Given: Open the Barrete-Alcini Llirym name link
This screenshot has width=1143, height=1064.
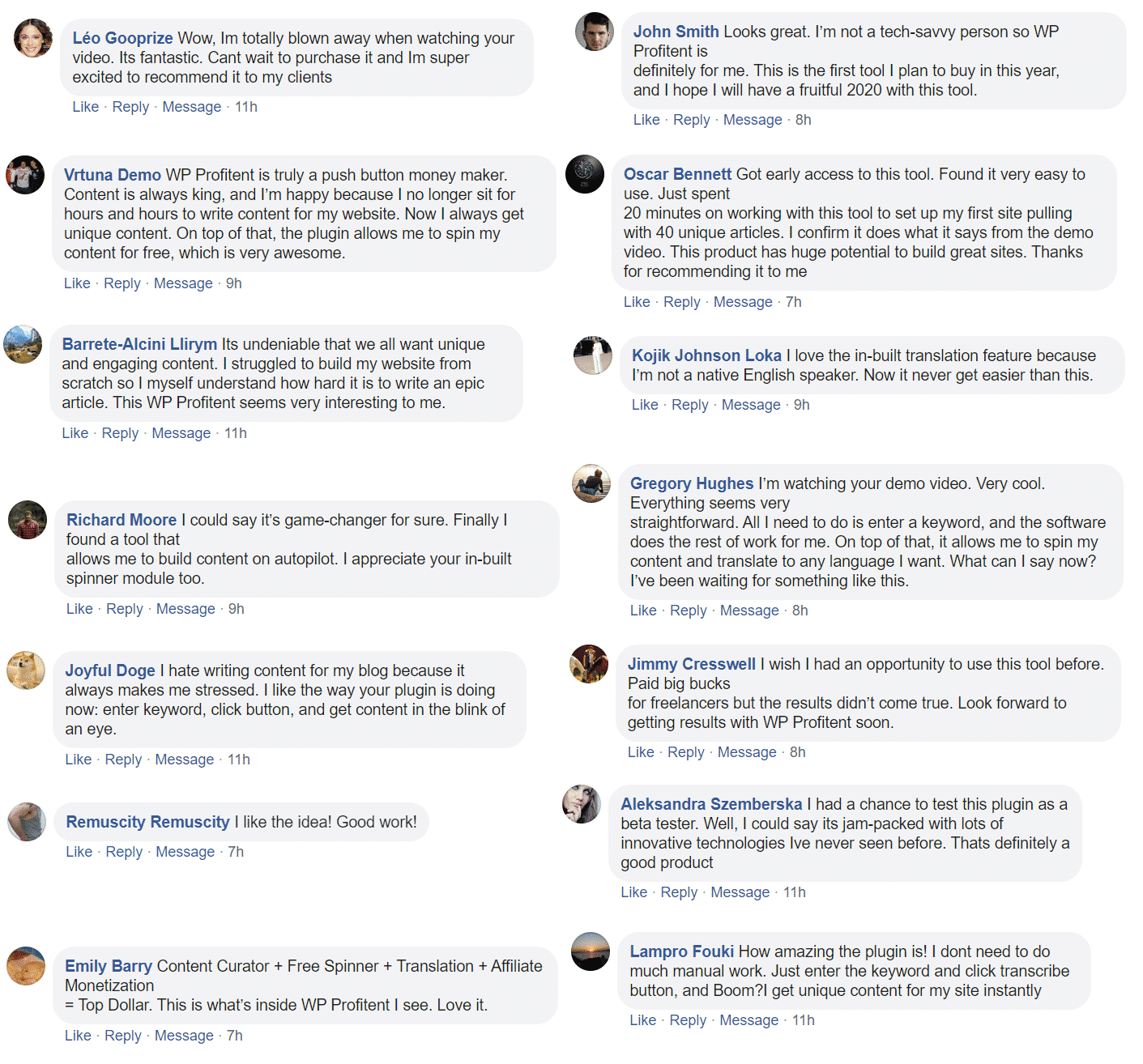Looking at the screenshot, I should tap(139, 344).
